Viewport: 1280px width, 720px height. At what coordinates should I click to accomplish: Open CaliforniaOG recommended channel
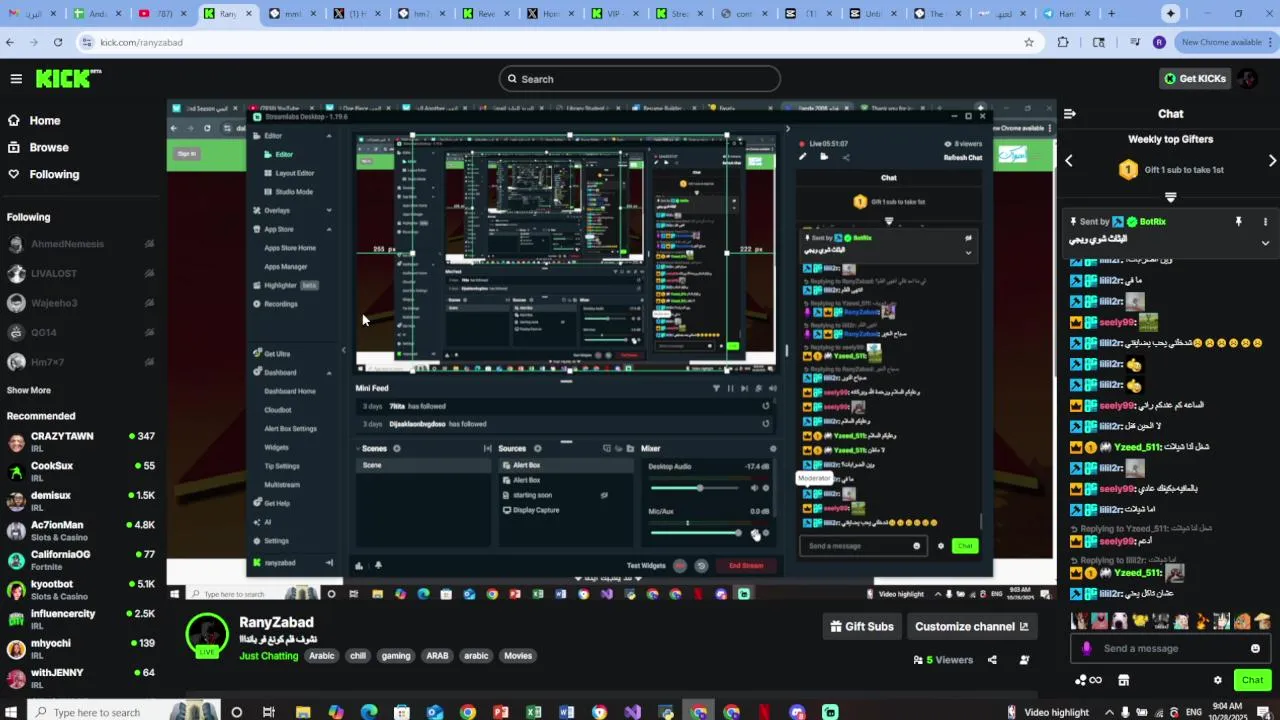click(x=80, y=560)
